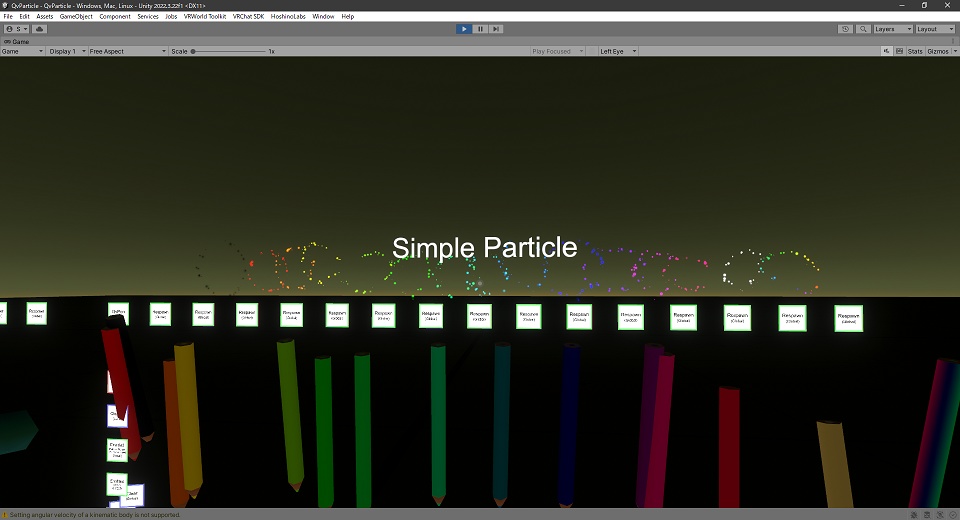Open the account dropdown in the toolbar
This screenshot has height=520, width=960.
[x=17, y=29]
